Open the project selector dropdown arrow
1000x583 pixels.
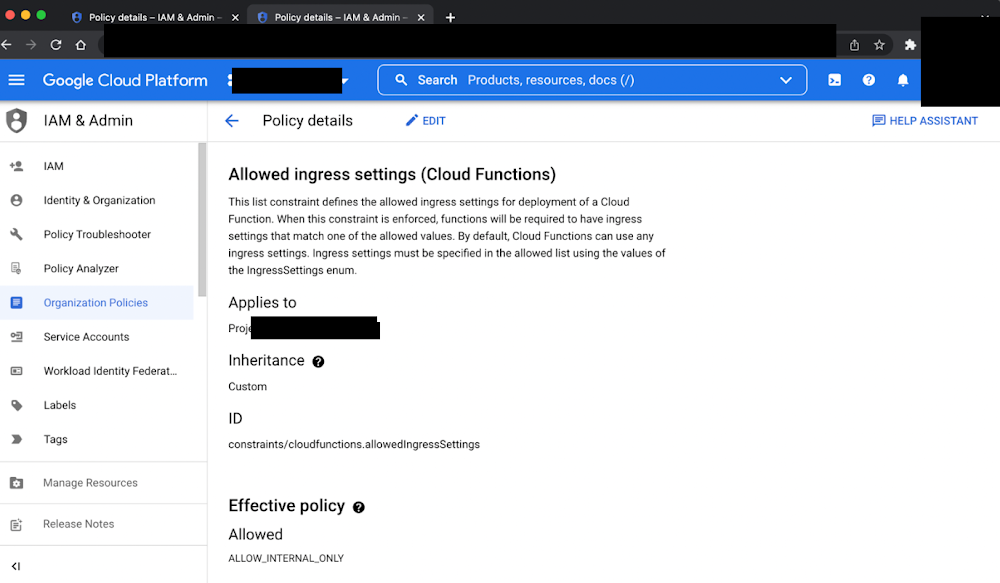(x=345, y=81)
